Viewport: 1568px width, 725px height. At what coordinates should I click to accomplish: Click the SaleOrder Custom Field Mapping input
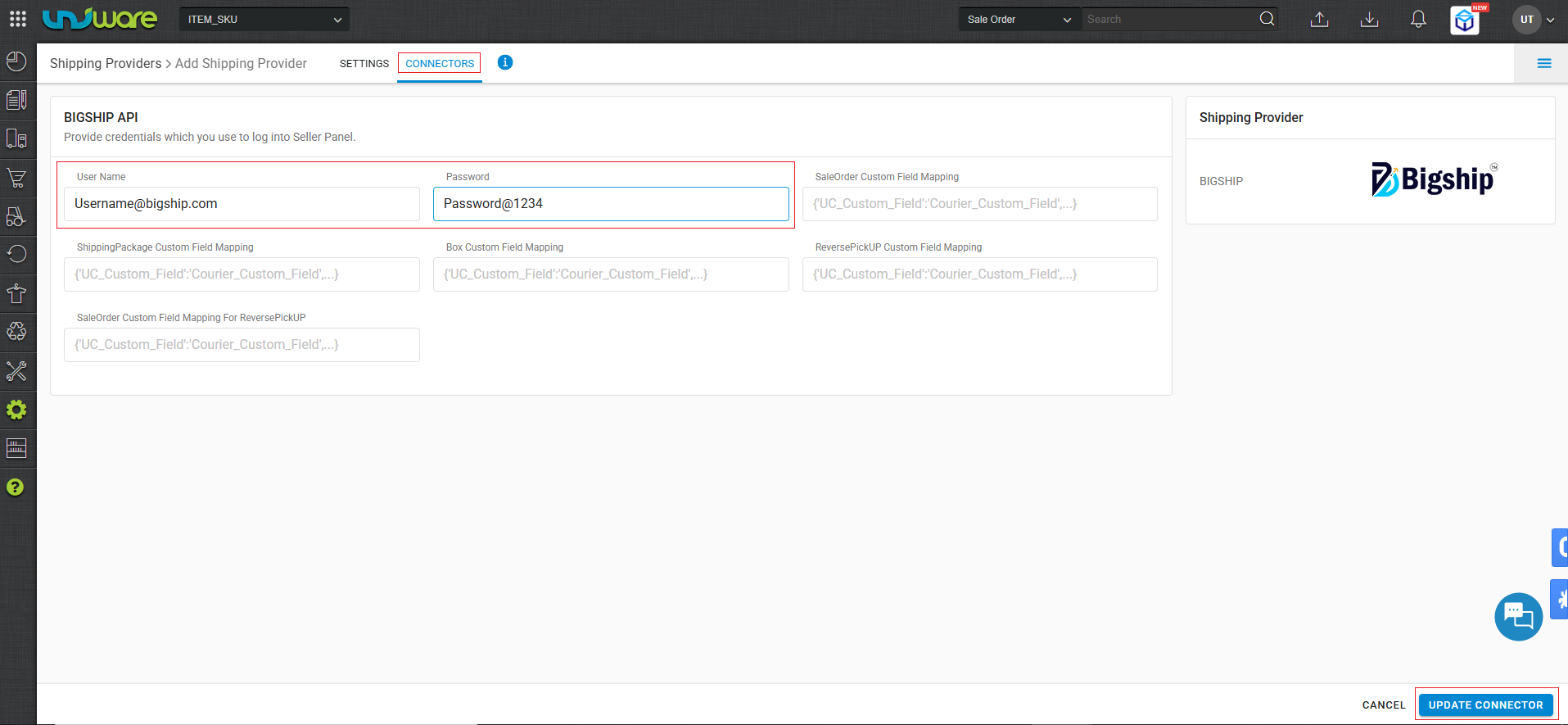(x=980, y=204)
